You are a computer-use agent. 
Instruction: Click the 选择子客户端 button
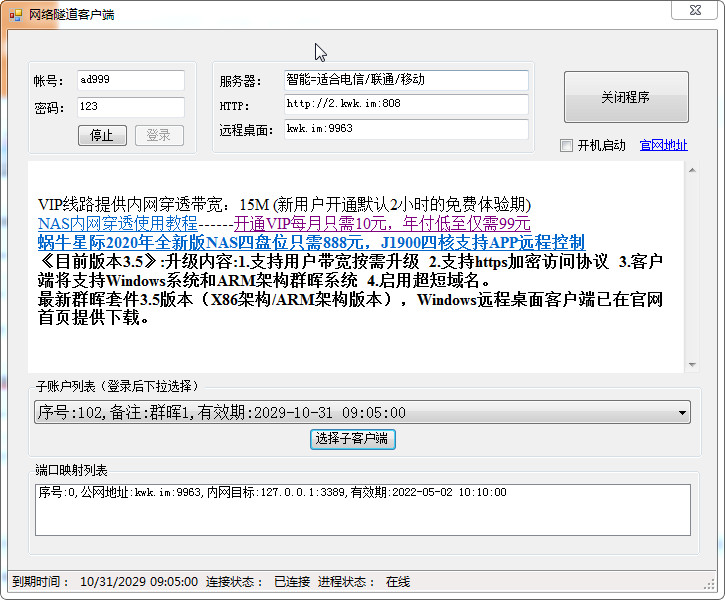pos(353,439)
